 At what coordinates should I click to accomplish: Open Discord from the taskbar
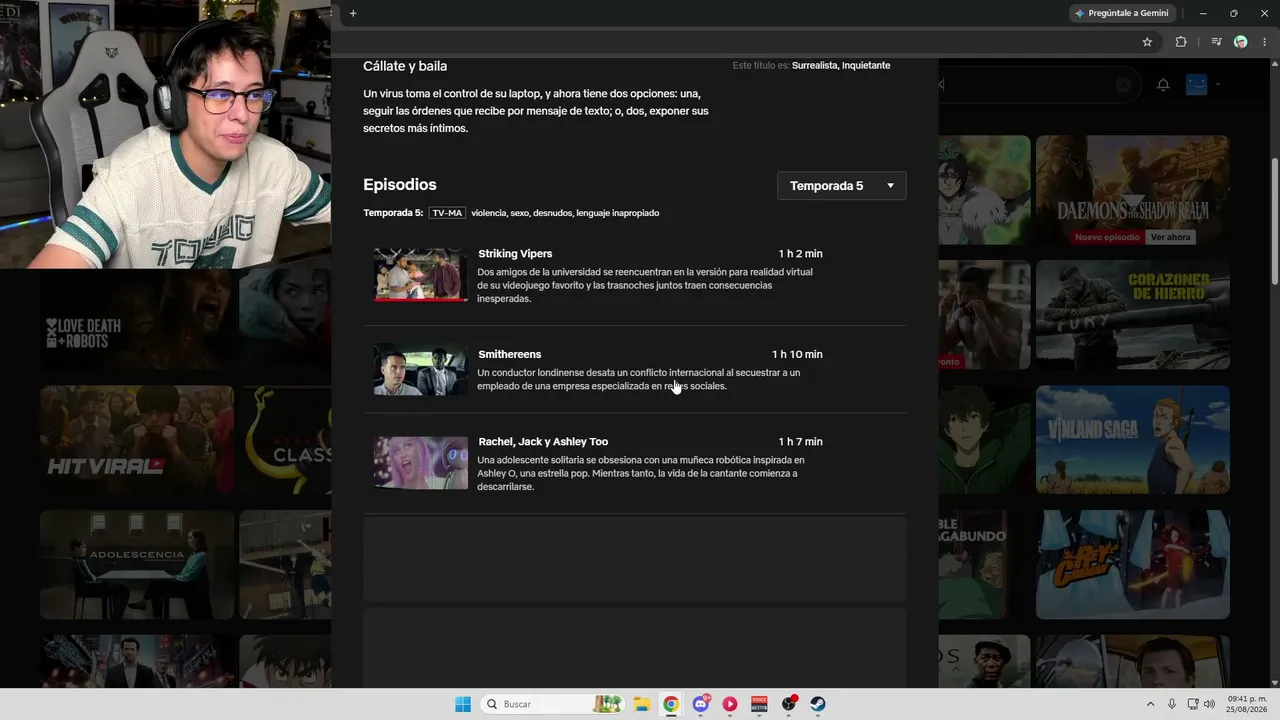pos(701,704)
